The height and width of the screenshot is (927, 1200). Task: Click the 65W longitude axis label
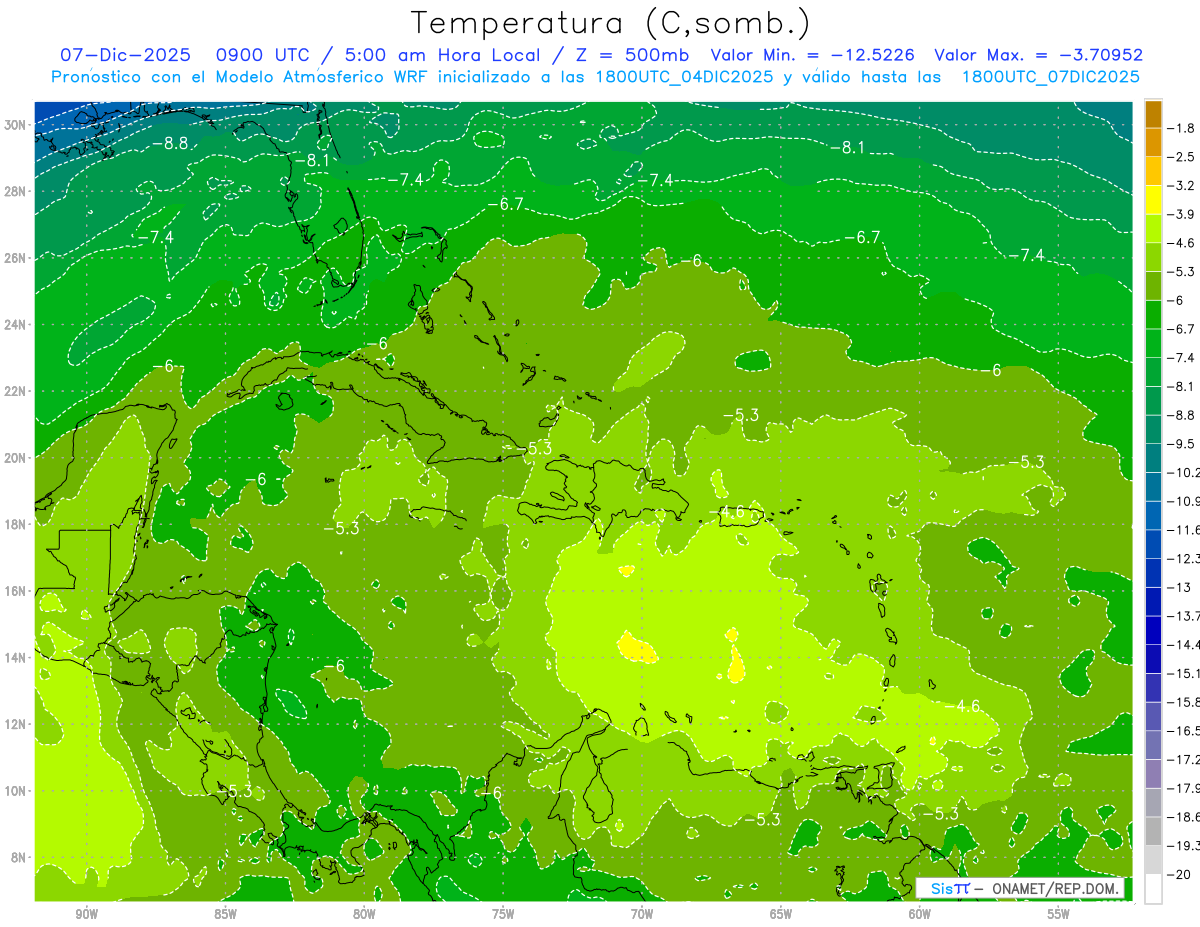coord(781,914)
